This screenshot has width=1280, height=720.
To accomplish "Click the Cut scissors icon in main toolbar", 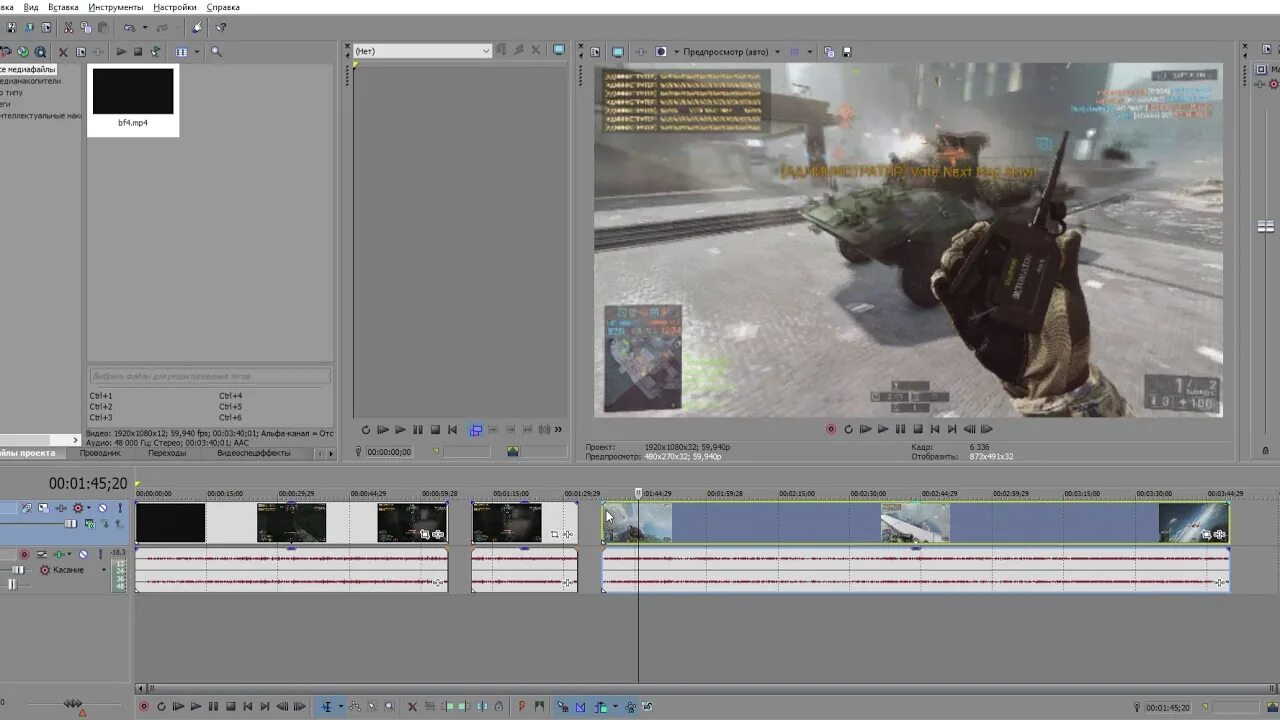I will (68, 27).
